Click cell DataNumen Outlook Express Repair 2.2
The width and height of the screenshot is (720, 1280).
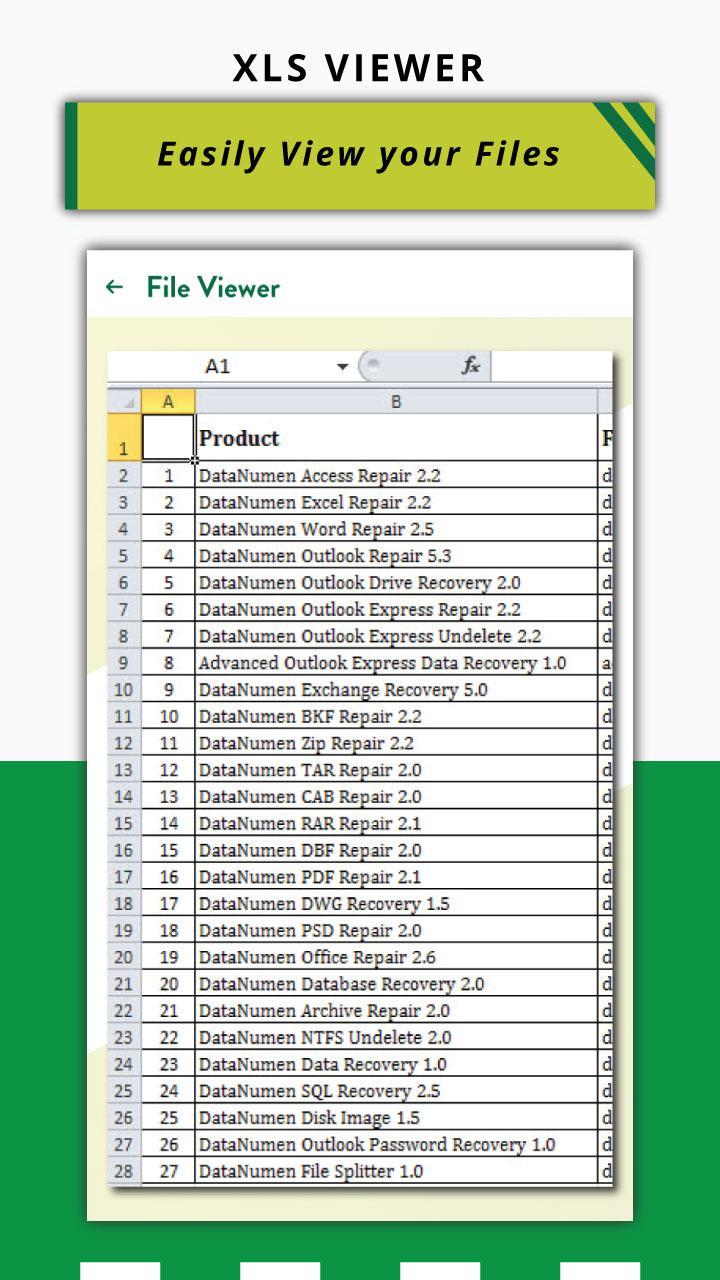pyautogui.click(x=396, y=609)
